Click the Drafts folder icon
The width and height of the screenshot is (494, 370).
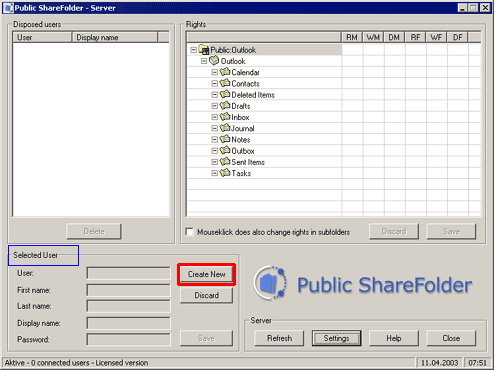225,105
